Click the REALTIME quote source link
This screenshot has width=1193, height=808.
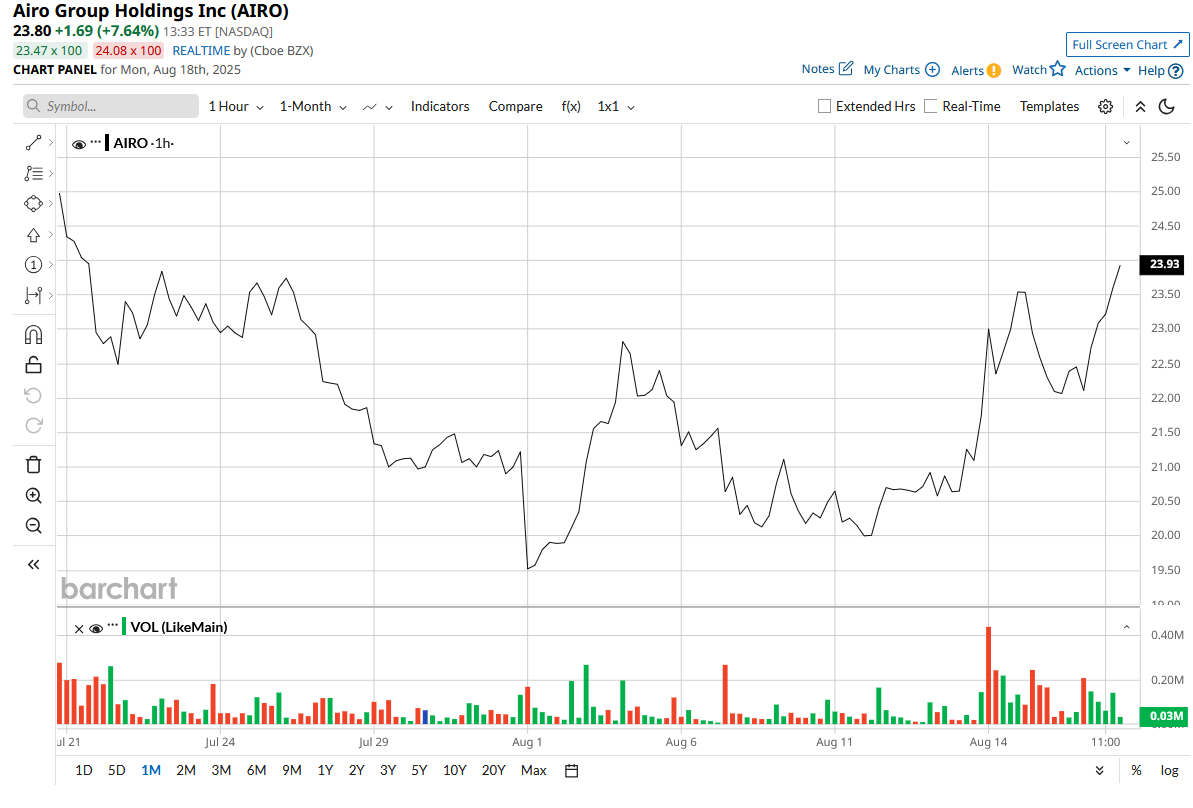click(201, 50)
